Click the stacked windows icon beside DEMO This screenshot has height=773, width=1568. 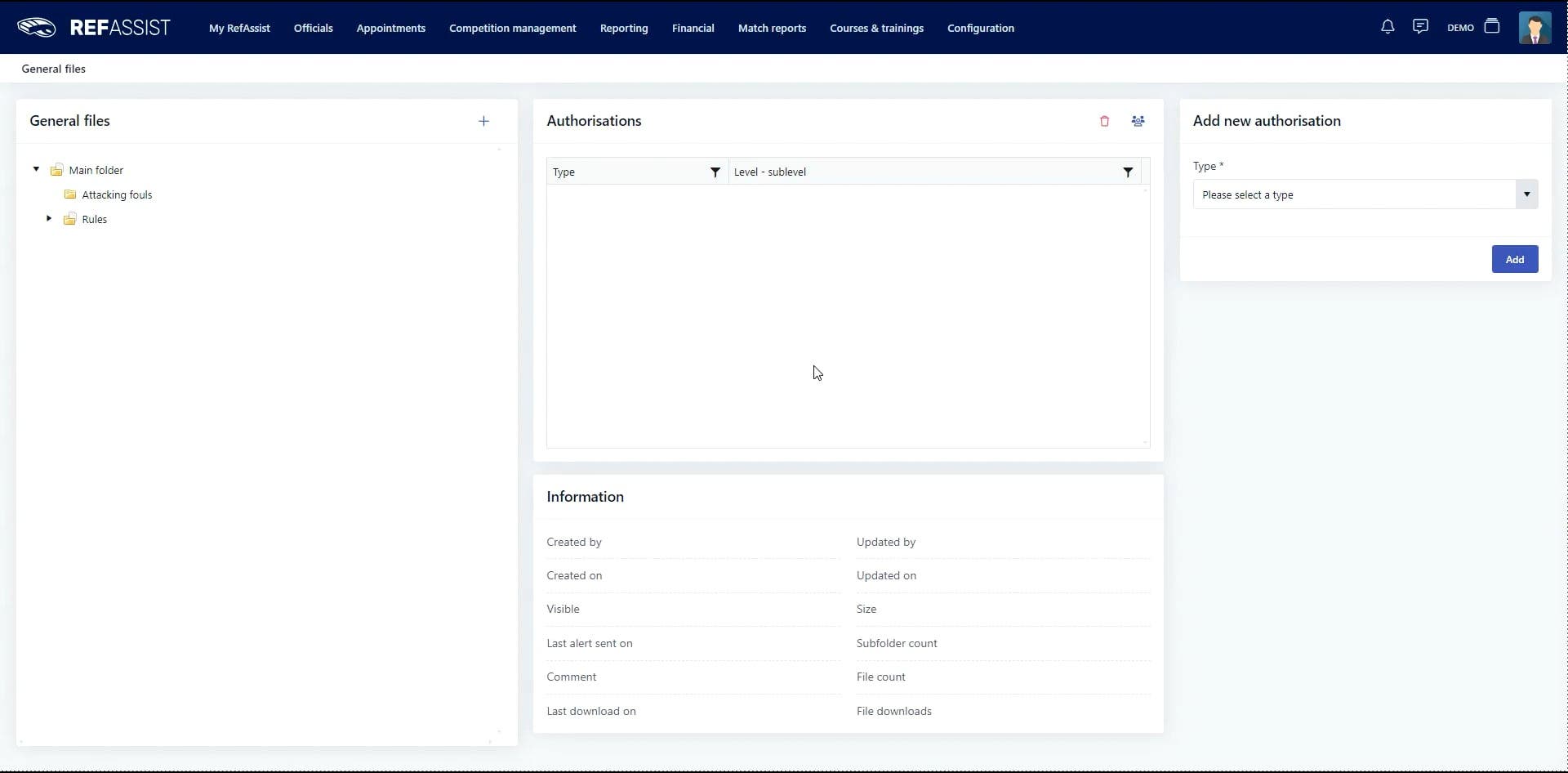pyautogui.click(x=1492, y=27)
